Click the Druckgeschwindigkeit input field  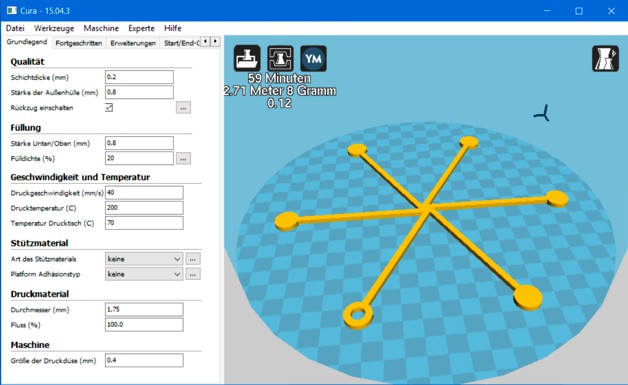[x=144, y=193]
